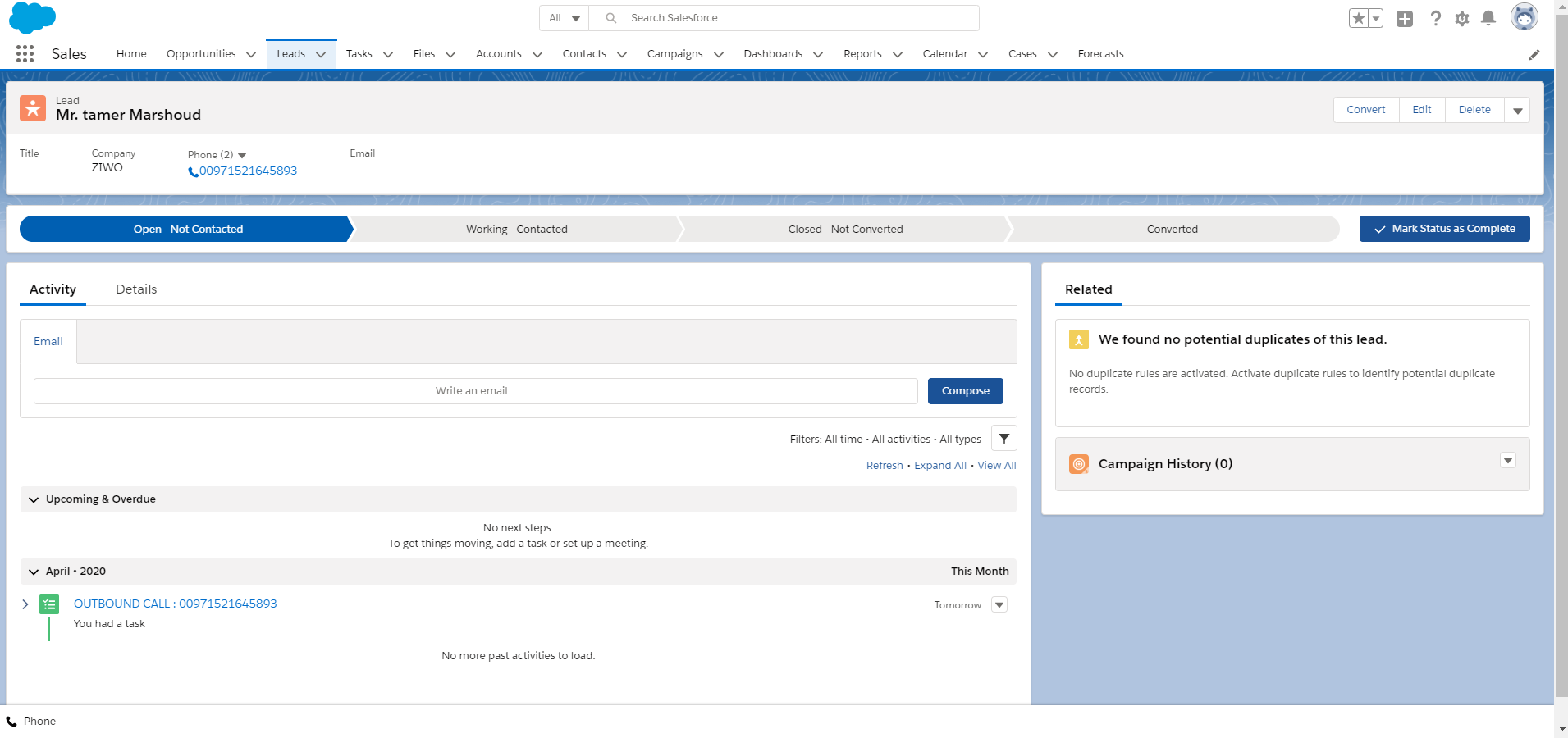View the notifications bell

click(1488, 18)
